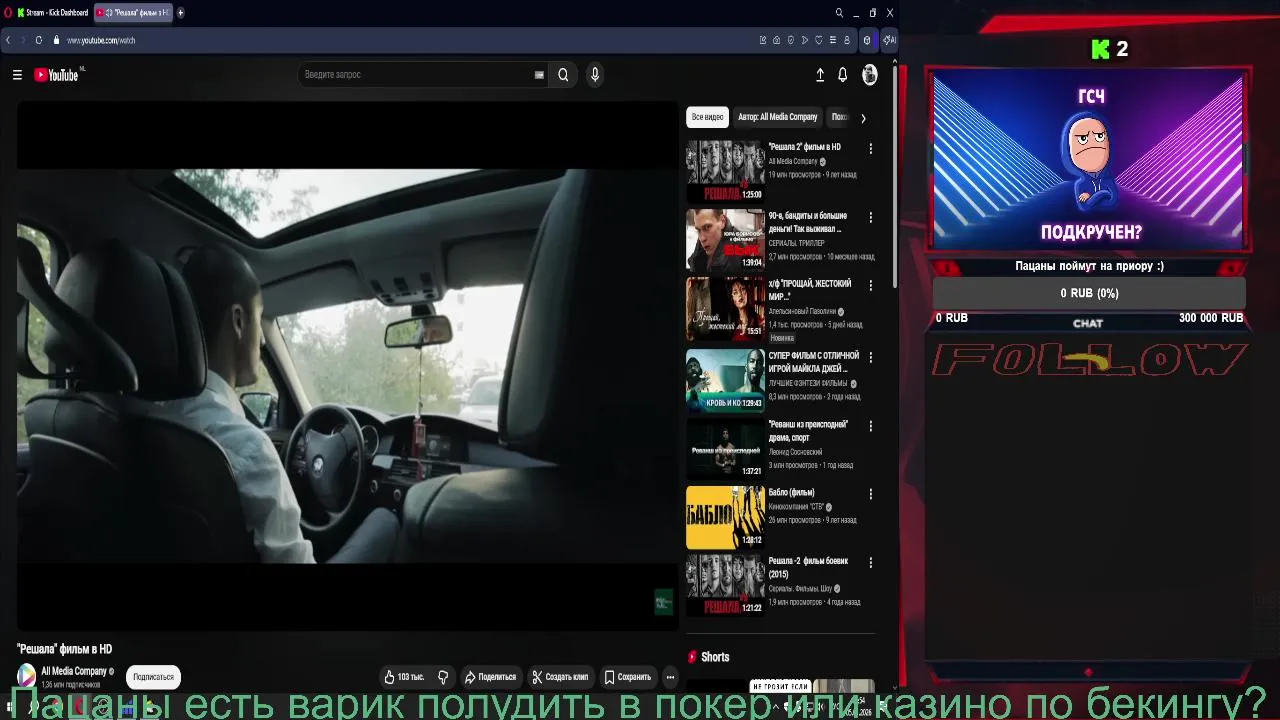Open the 90-е, бандиты video thumbnail
The image size is (1280, 720).
(x=725, y=239)
